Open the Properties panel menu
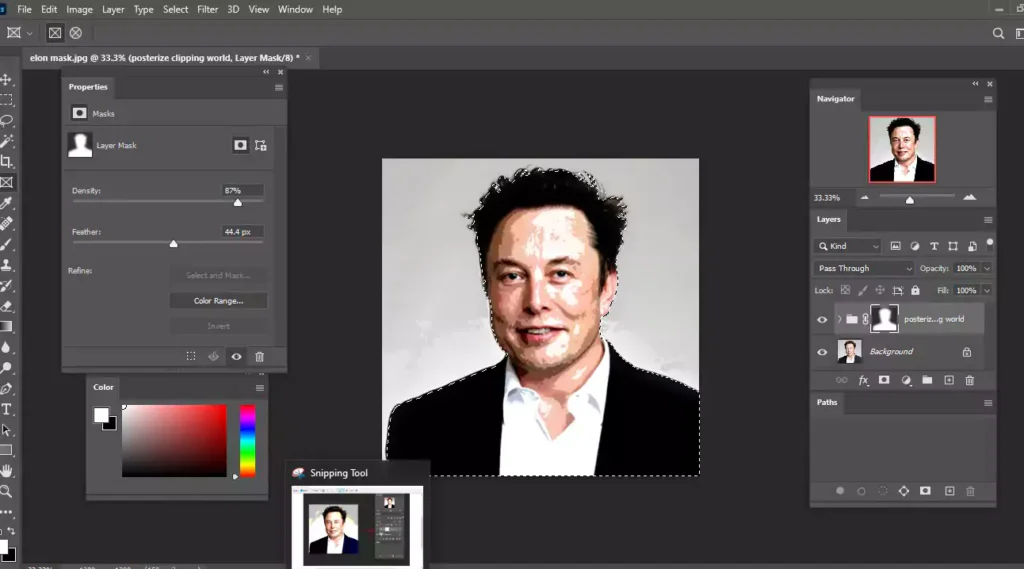1024x569 pixels. [x=279, y=88]
